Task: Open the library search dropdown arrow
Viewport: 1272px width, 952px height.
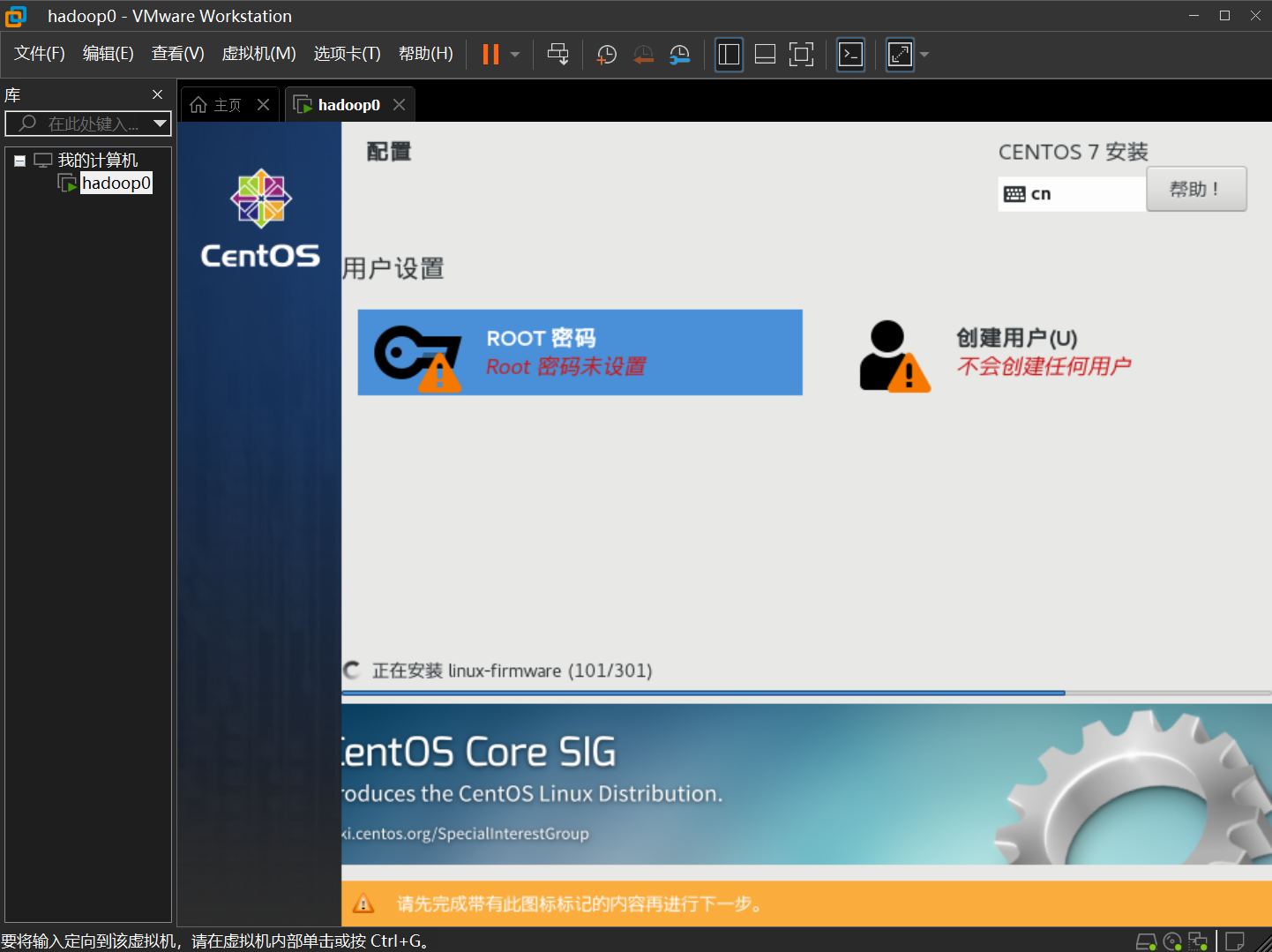Action: pyautogui.click(x=160, y=124)
